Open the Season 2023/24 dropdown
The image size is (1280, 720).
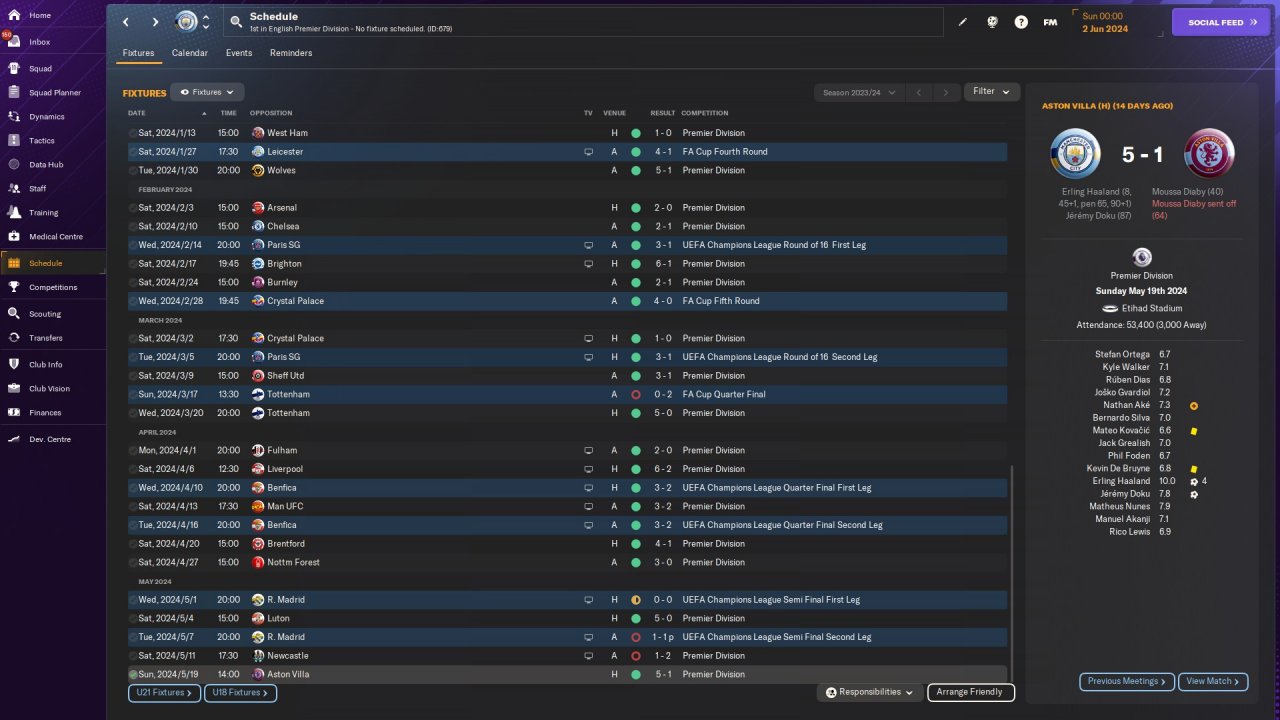[858, 93]
